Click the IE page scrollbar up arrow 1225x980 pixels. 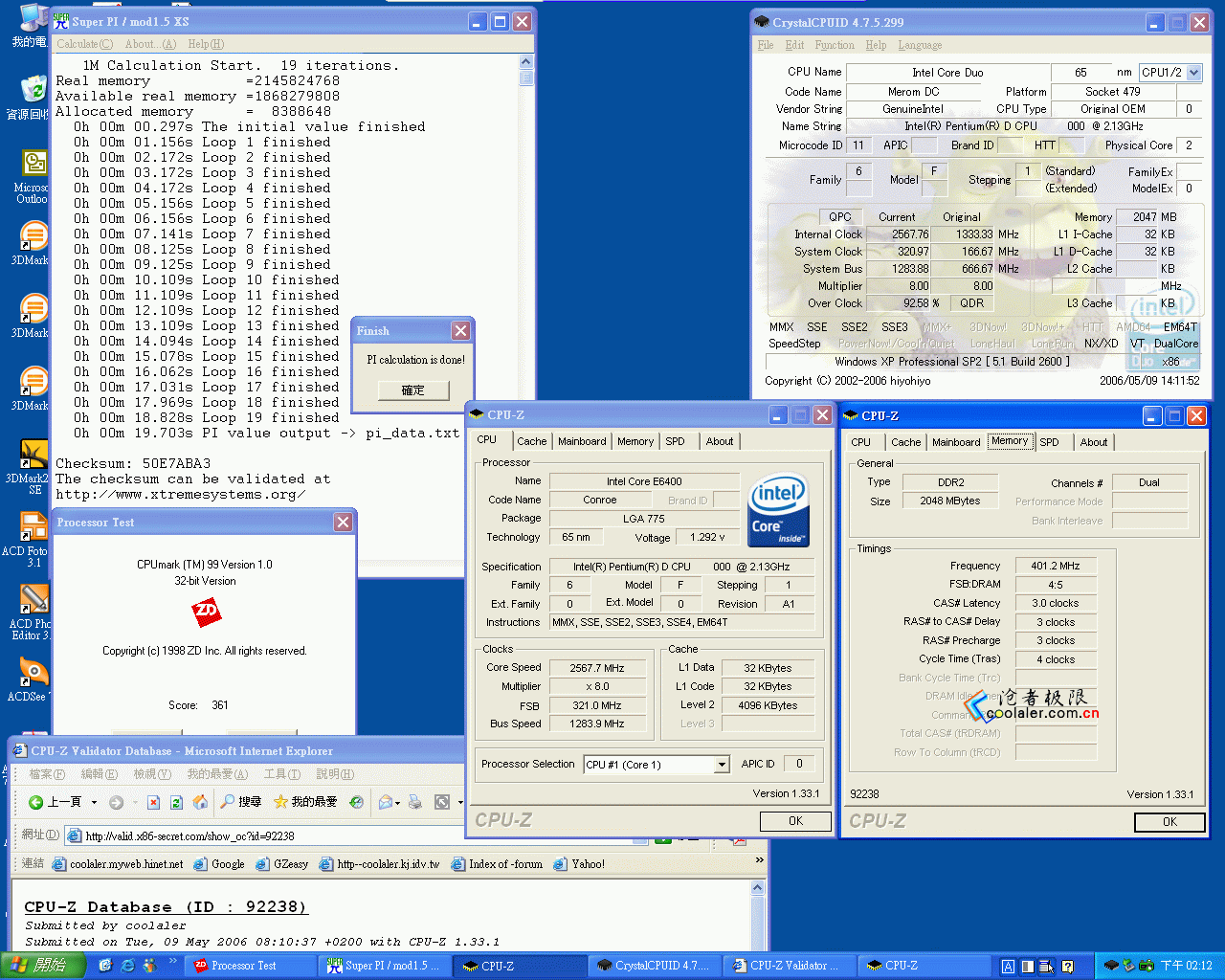758,888
